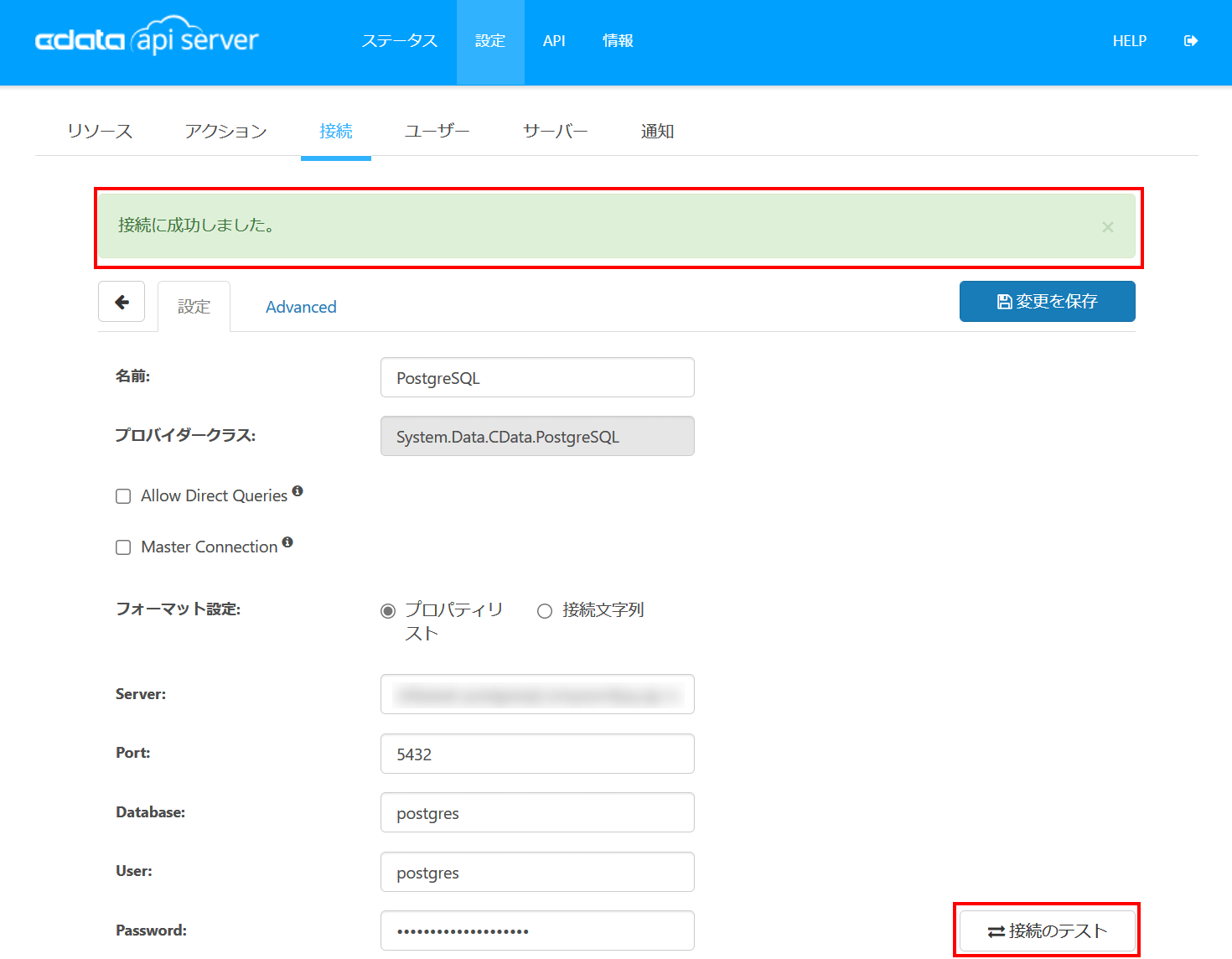Click the back arrow button
The width and height of the screenshot is (1232, 959).
click(122, 302)
